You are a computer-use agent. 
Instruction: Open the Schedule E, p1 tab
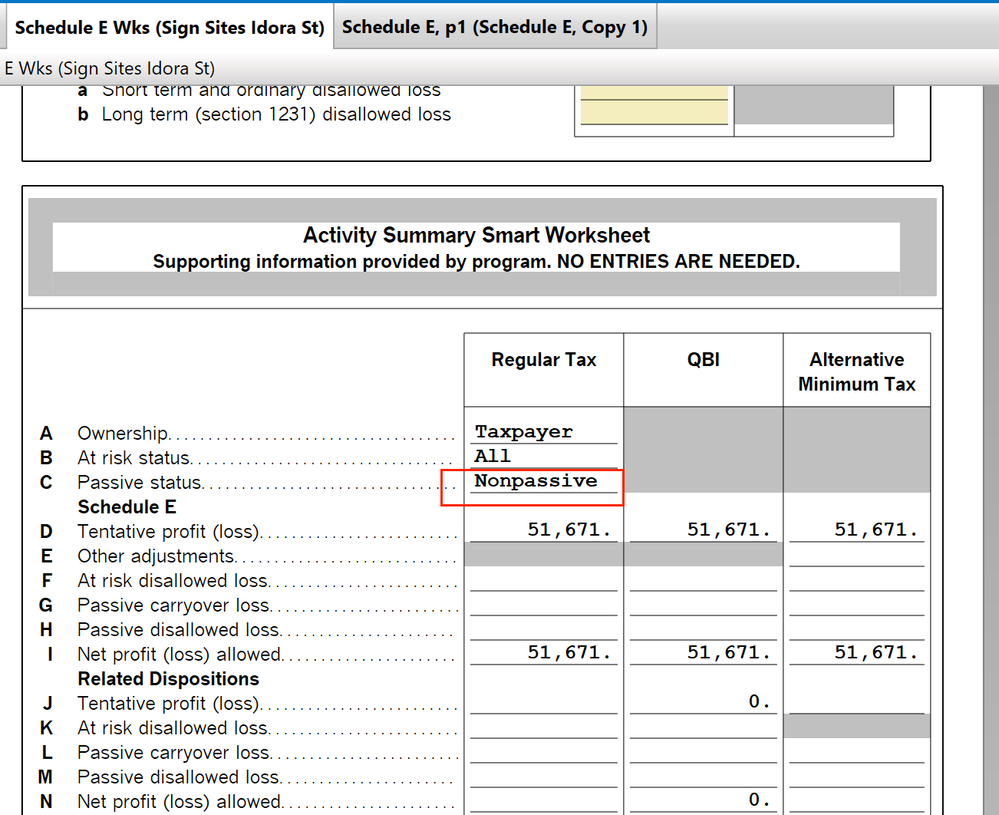(x=494, y=28)
